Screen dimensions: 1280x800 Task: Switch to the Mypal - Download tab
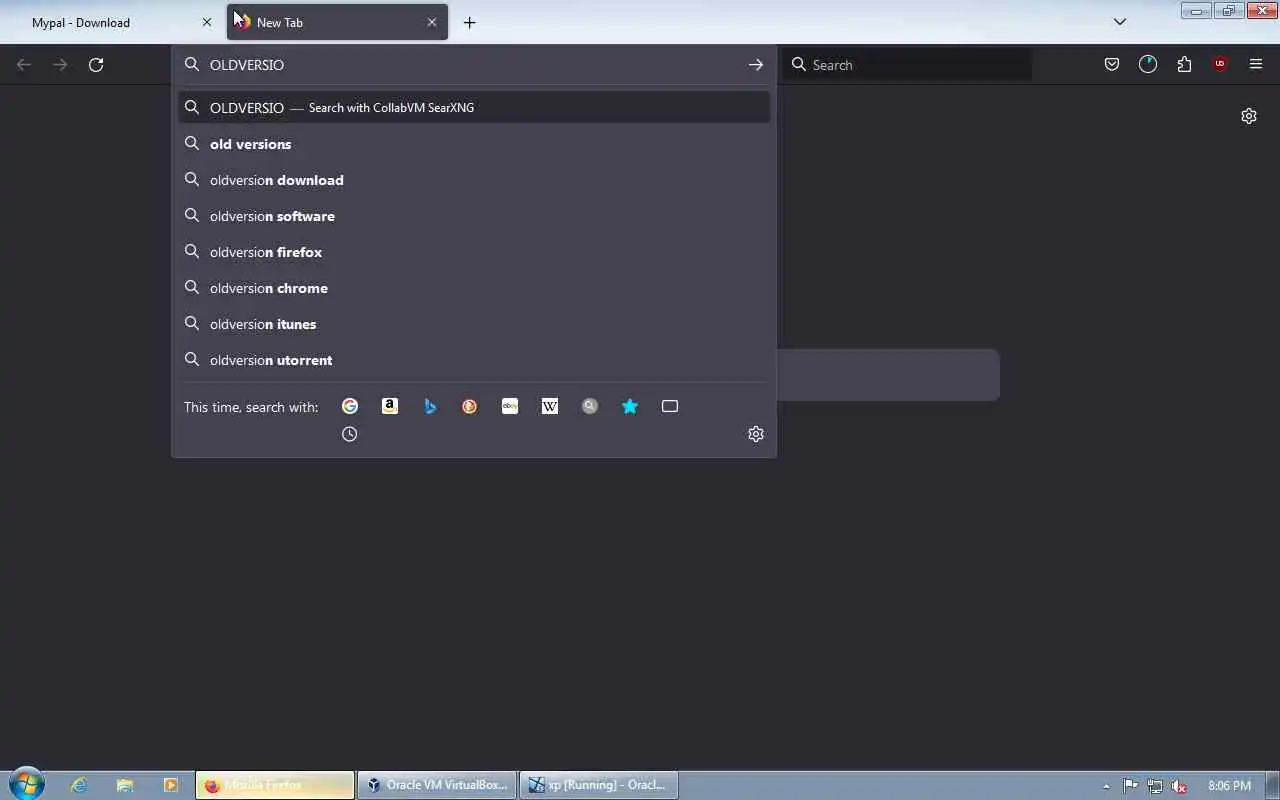click(112, 22)
